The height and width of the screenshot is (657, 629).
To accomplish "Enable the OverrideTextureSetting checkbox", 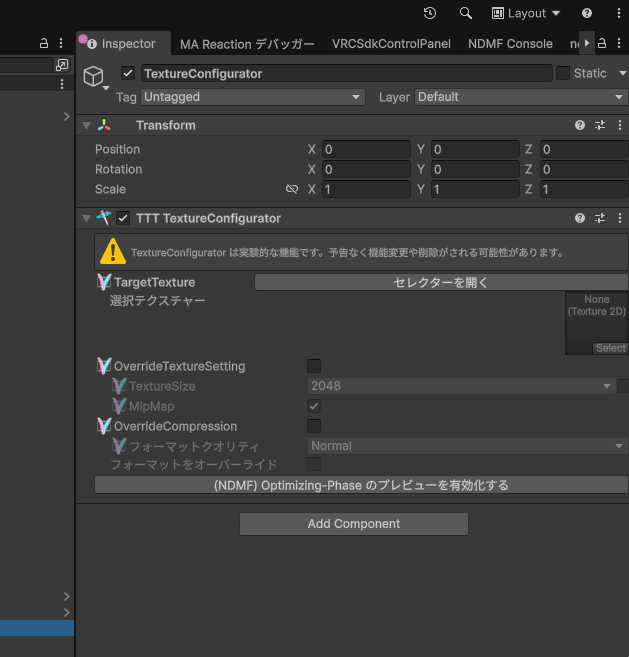I will 314,366.
